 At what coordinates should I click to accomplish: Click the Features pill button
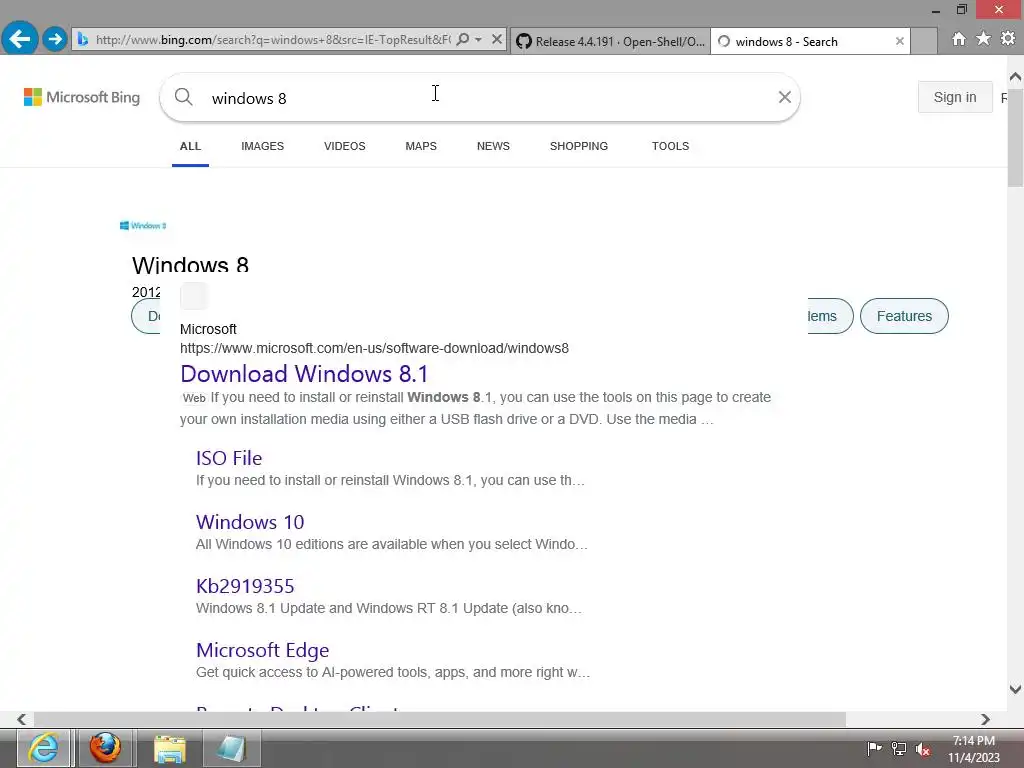(x=904, y=316)
